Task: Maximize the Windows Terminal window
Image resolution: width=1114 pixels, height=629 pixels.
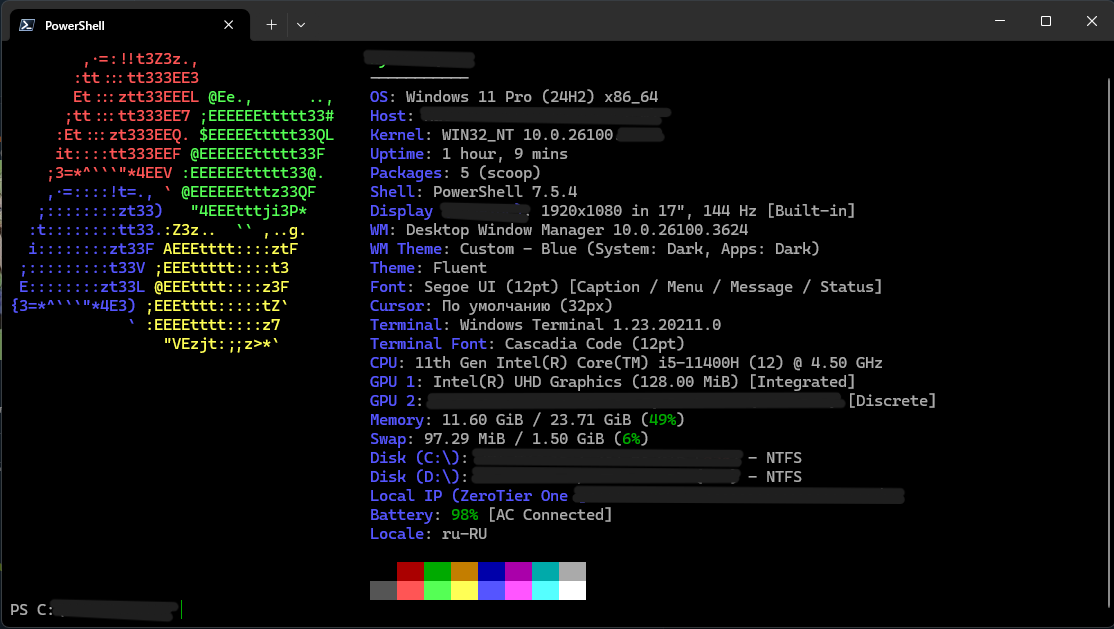Action: pos(1045,21)
